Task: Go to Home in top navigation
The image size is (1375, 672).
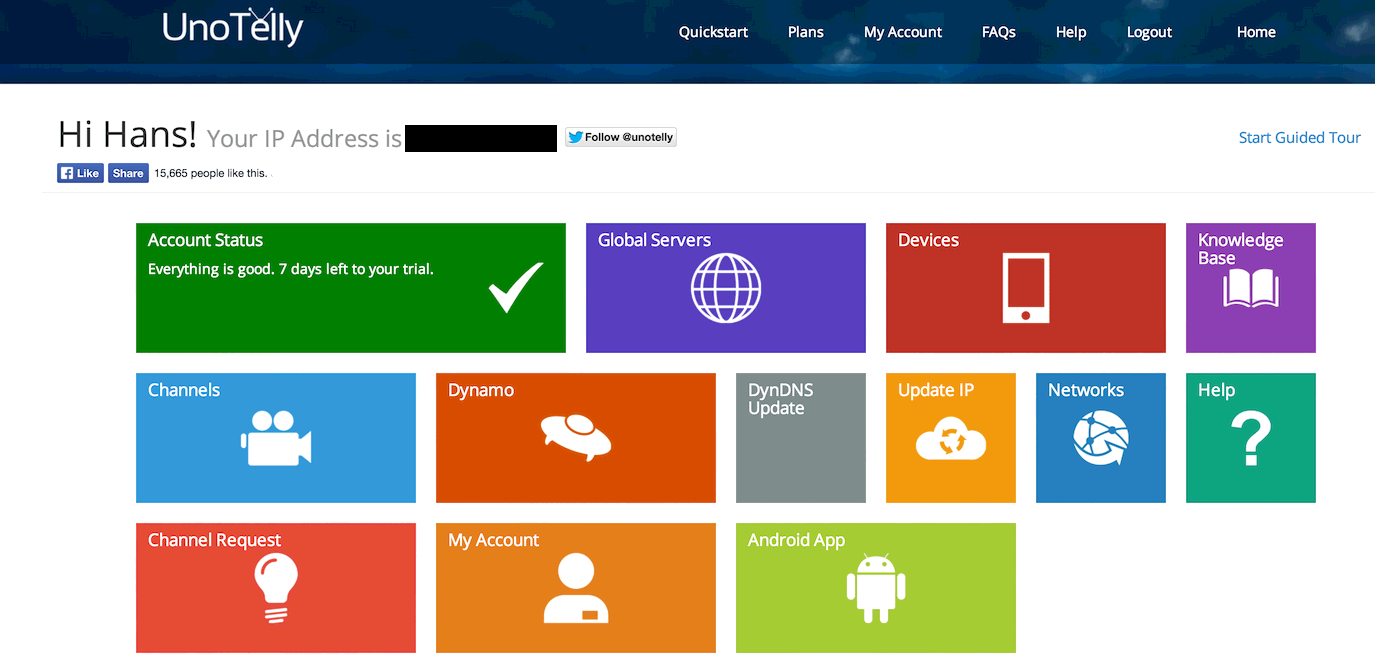Action: (x=1256, y=32)
